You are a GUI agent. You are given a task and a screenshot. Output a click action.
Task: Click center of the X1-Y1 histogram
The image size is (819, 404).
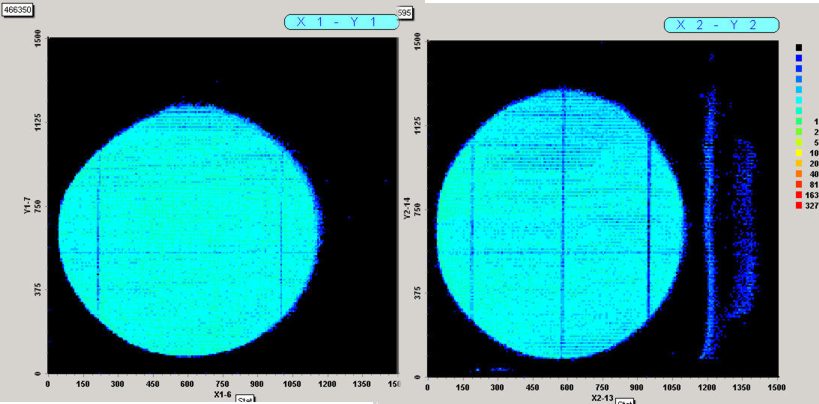coord(190,228)
